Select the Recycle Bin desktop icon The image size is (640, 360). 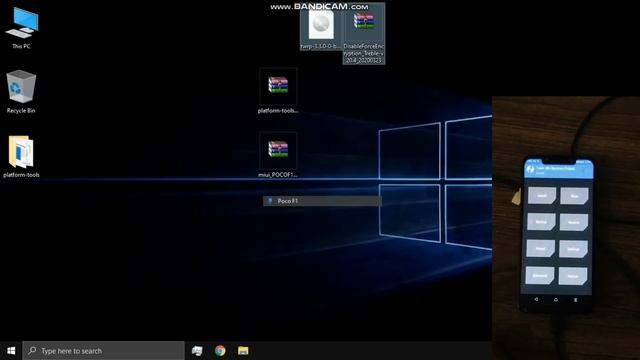pyautogui.click(x=21, y=91)
